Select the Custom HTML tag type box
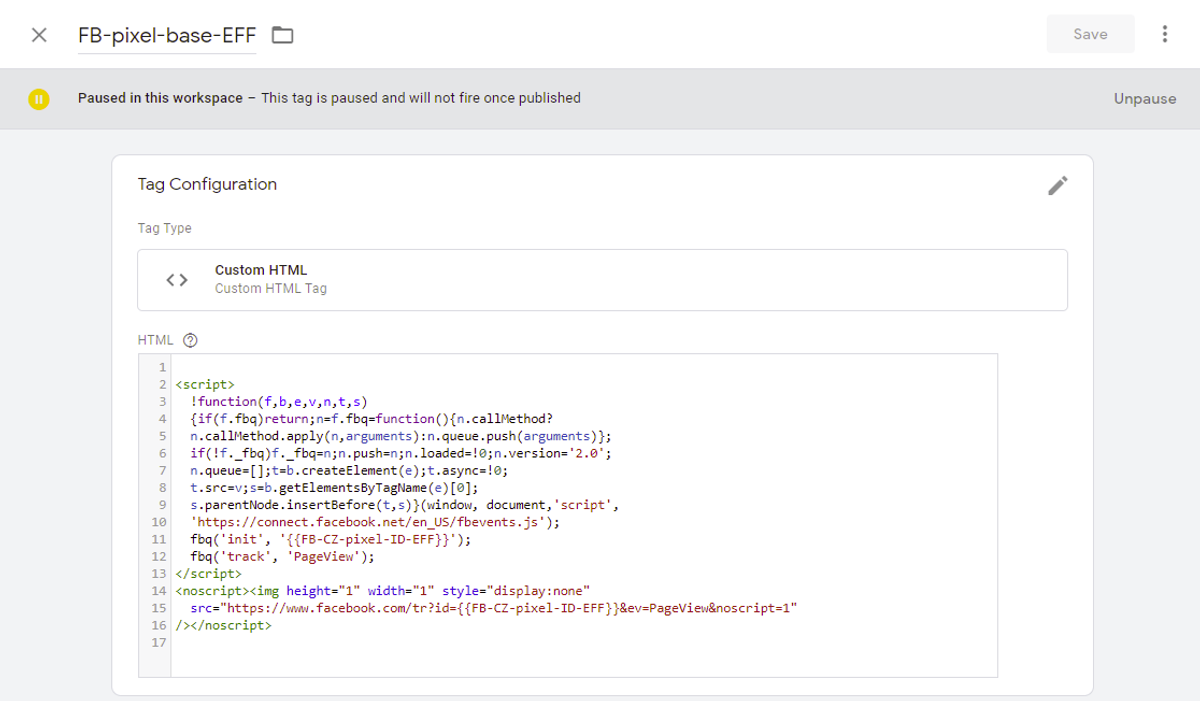Viewport: 1200px width, 701px height. pos(602,280)
